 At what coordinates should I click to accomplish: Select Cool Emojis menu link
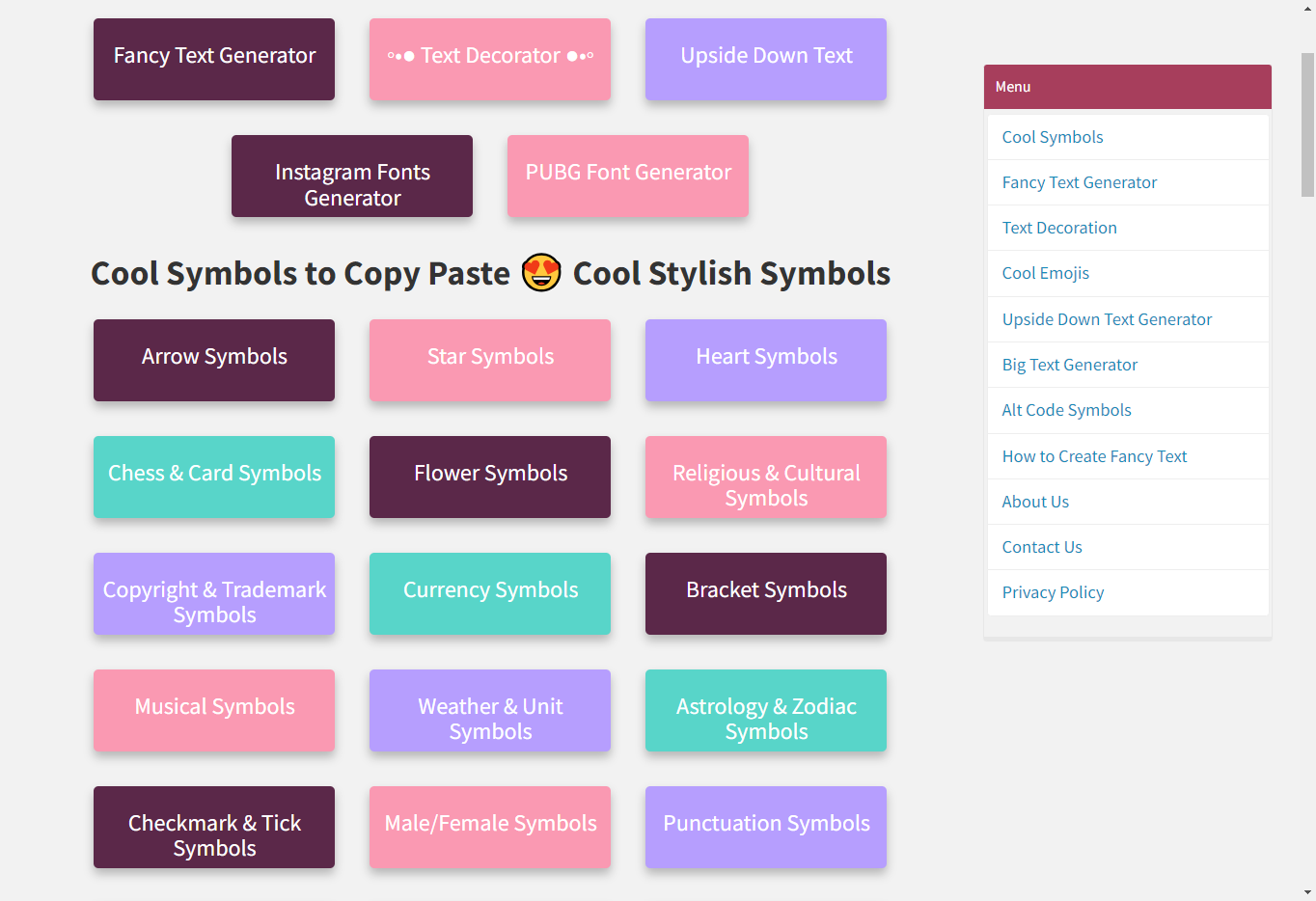pyautogui.click(x=1046, y=273)
